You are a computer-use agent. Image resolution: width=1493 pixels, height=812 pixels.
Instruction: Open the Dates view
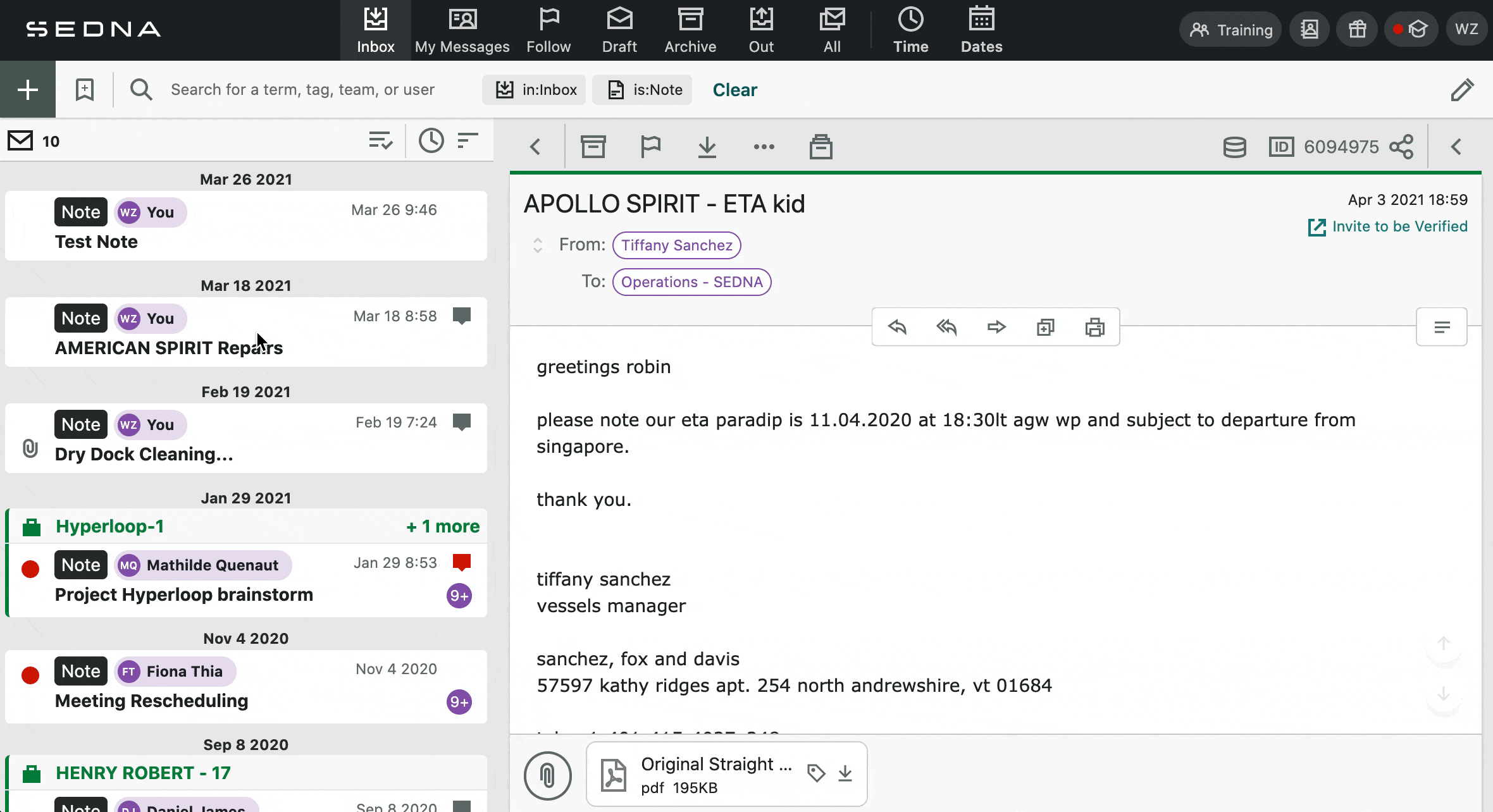(981, 30)
